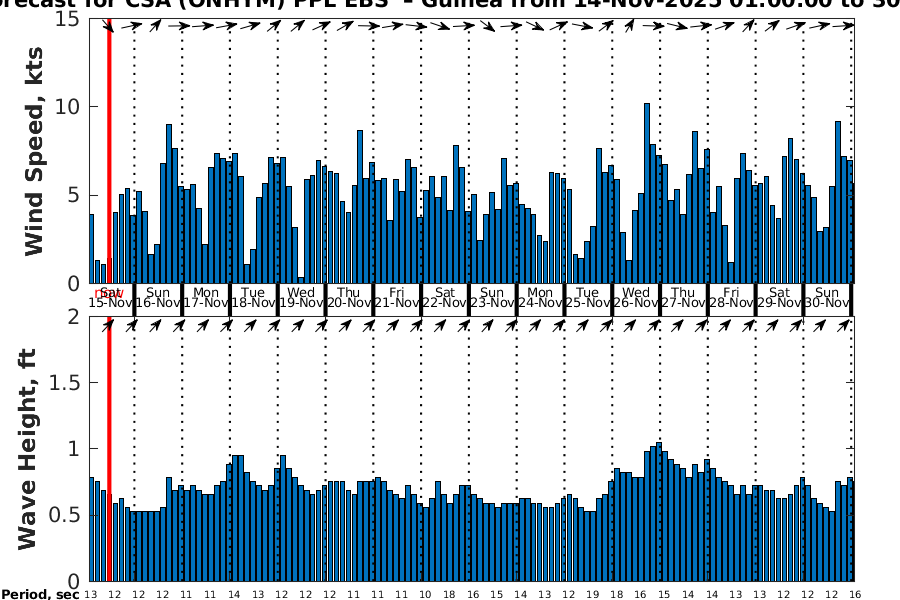This screenshot has height=600, width=900.
Task: Click the '10' tick on wind speed axis
Action: point(70,107)
